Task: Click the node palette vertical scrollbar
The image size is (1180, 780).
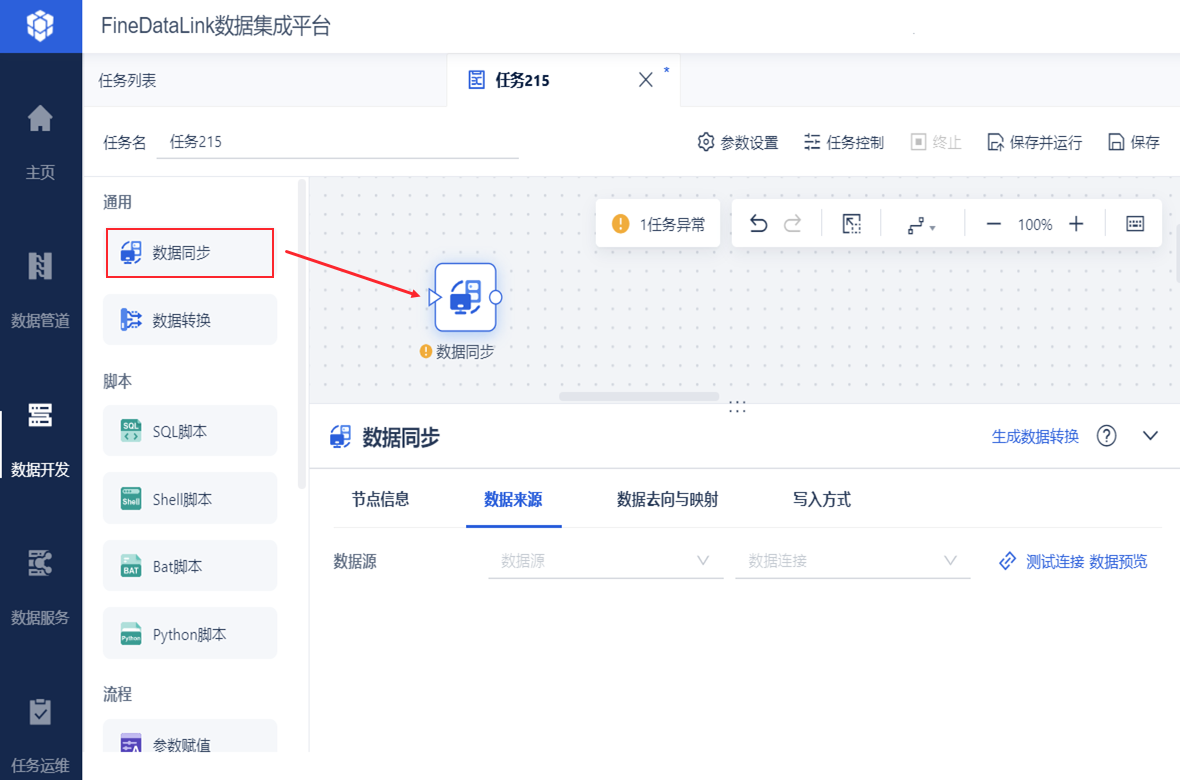Action: pos(302,334)
